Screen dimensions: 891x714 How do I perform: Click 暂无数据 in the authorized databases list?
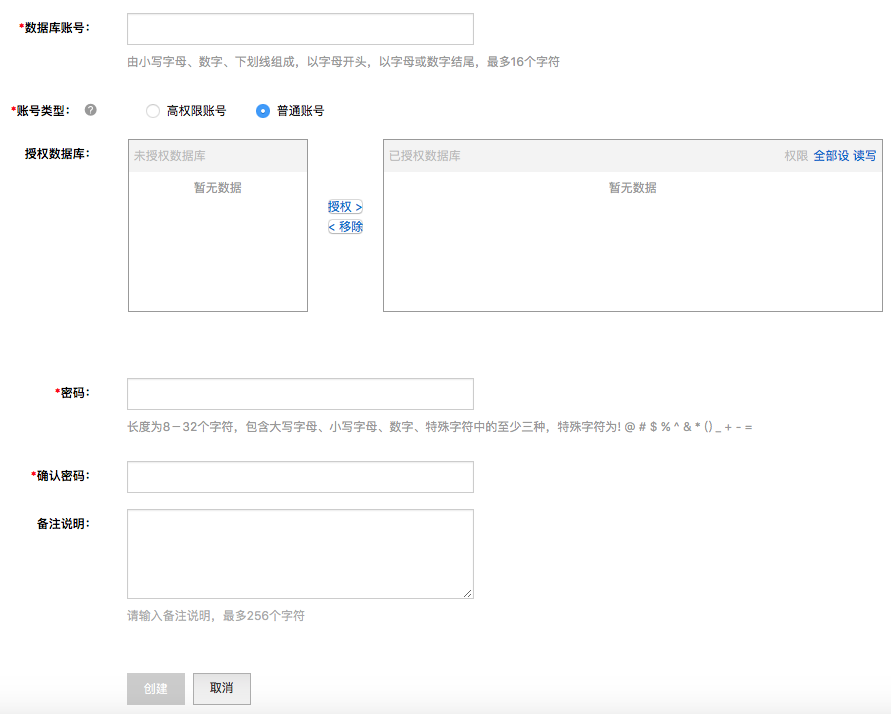[x=632, y=187]
